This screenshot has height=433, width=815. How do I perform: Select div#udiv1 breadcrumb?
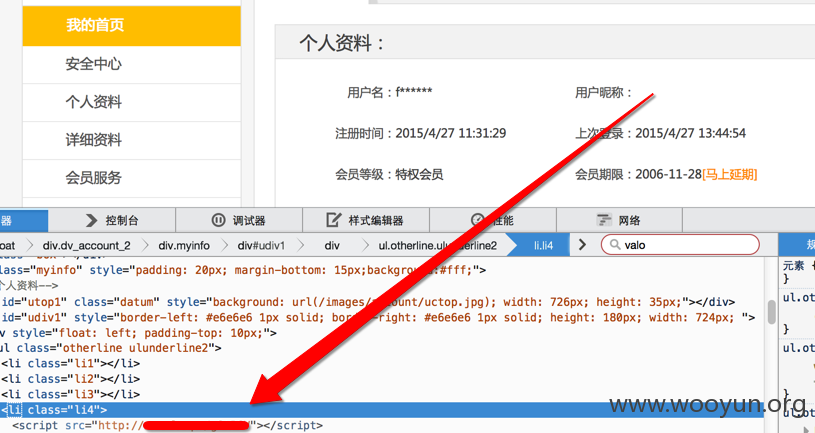[261, 245]
